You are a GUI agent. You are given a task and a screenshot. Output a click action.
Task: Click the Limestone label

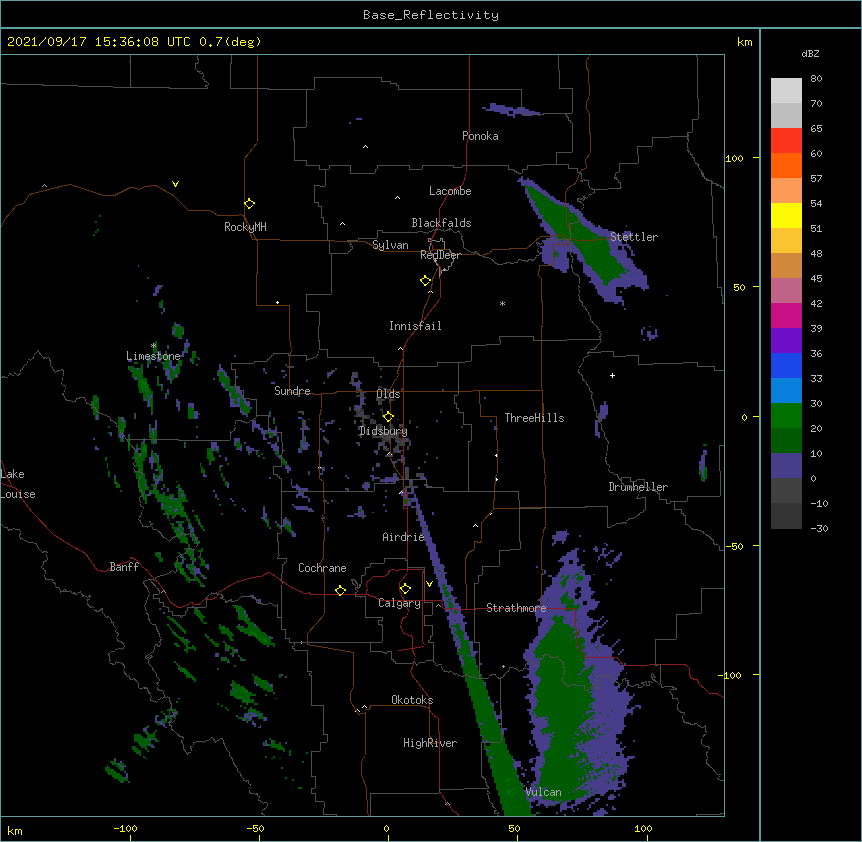tap(153, 356)
